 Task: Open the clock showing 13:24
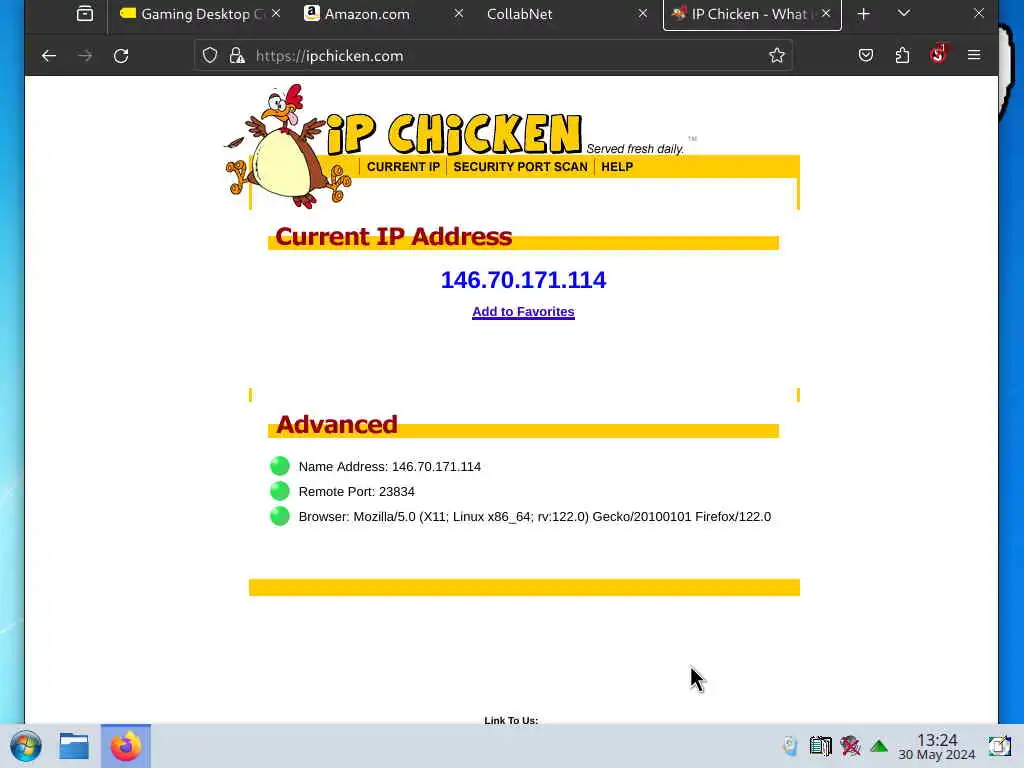936,746
